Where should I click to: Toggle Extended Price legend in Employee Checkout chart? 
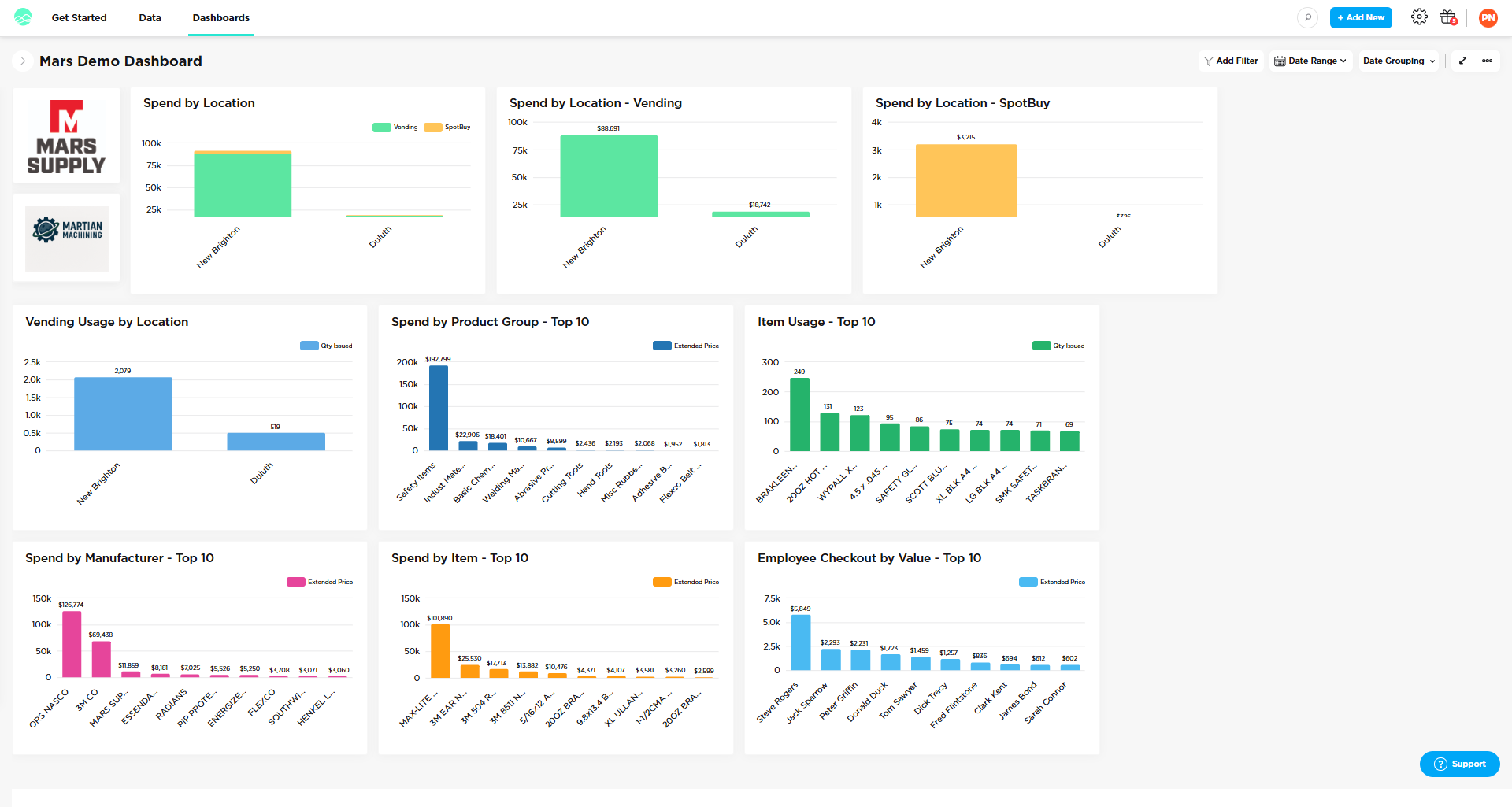pyautogui.click(x=1052, y=582)
